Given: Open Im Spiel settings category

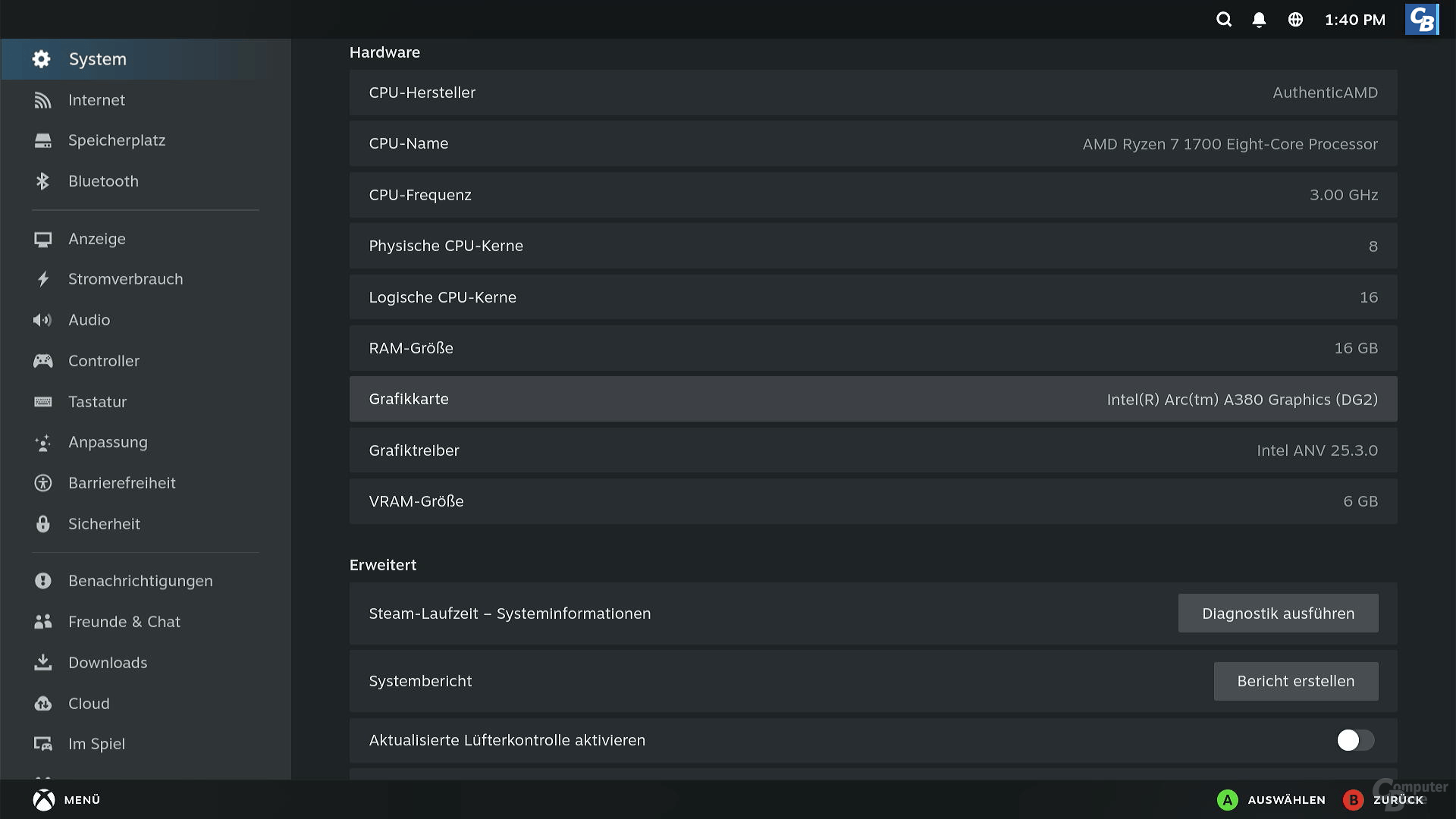Looking at the screenshot, I should point(146,744).
